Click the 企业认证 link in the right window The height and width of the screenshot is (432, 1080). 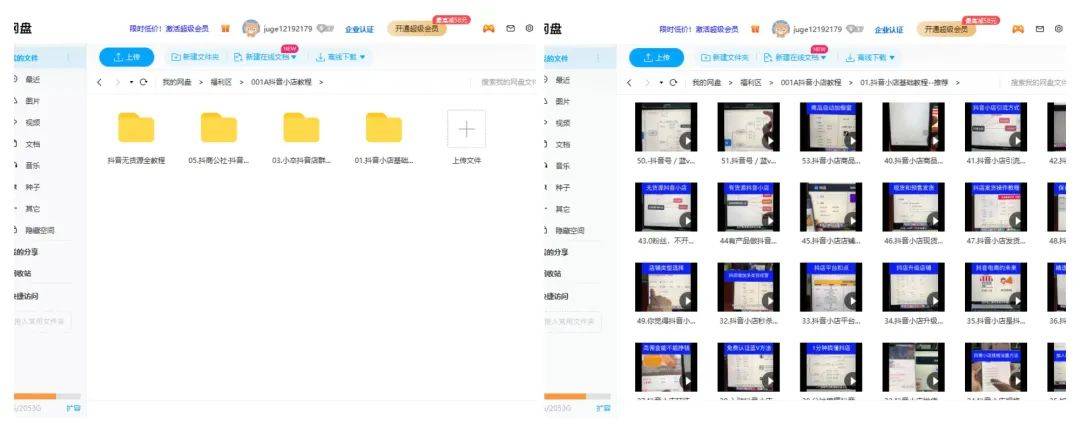coord(889,30)
